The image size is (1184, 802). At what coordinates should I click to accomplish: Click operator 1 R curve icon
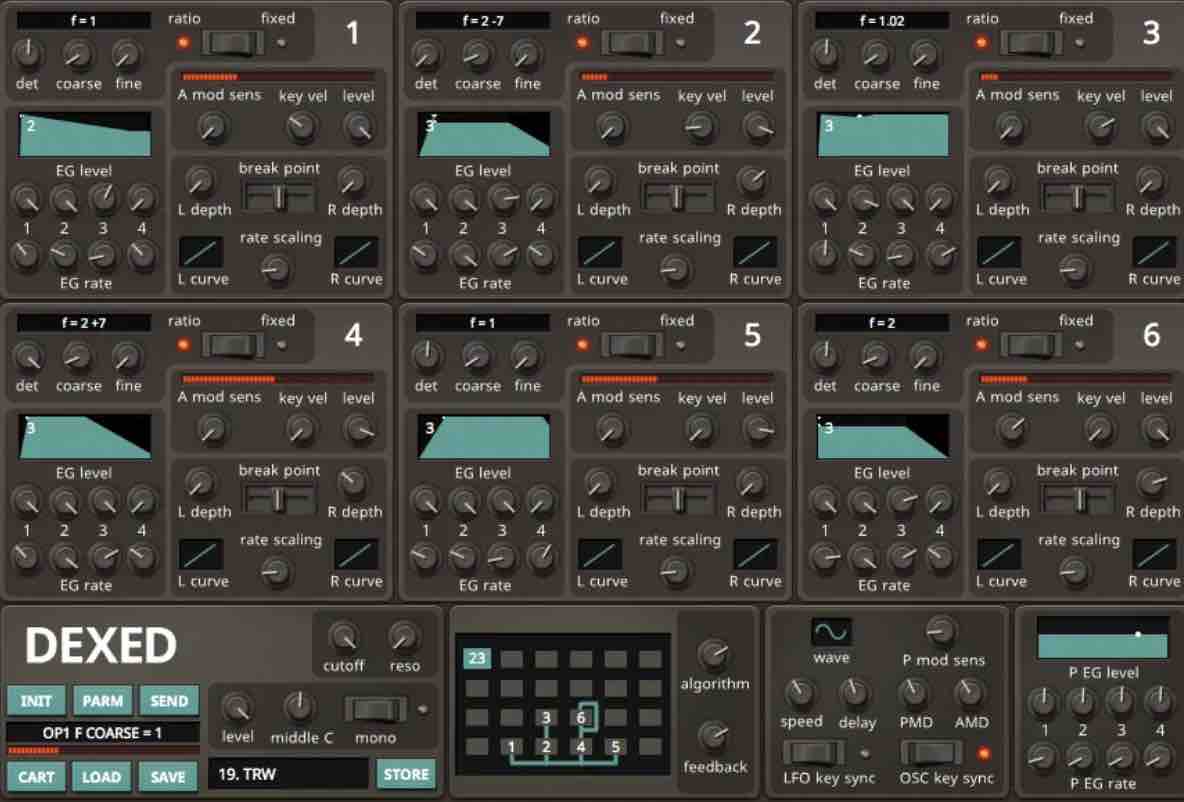(x=356, y=252)
